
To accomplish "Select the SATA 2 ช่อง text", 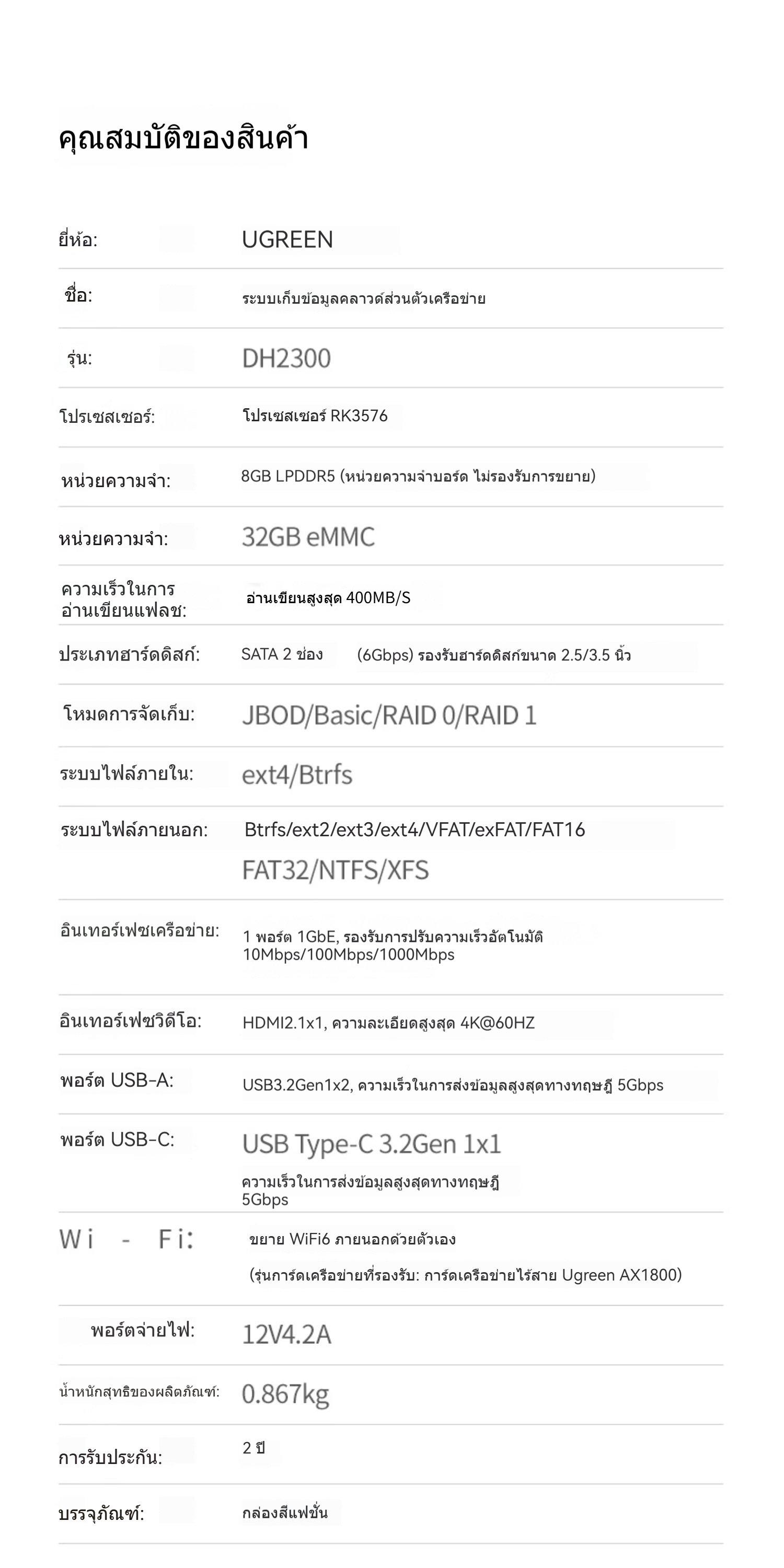I will [x=282, y=654].
